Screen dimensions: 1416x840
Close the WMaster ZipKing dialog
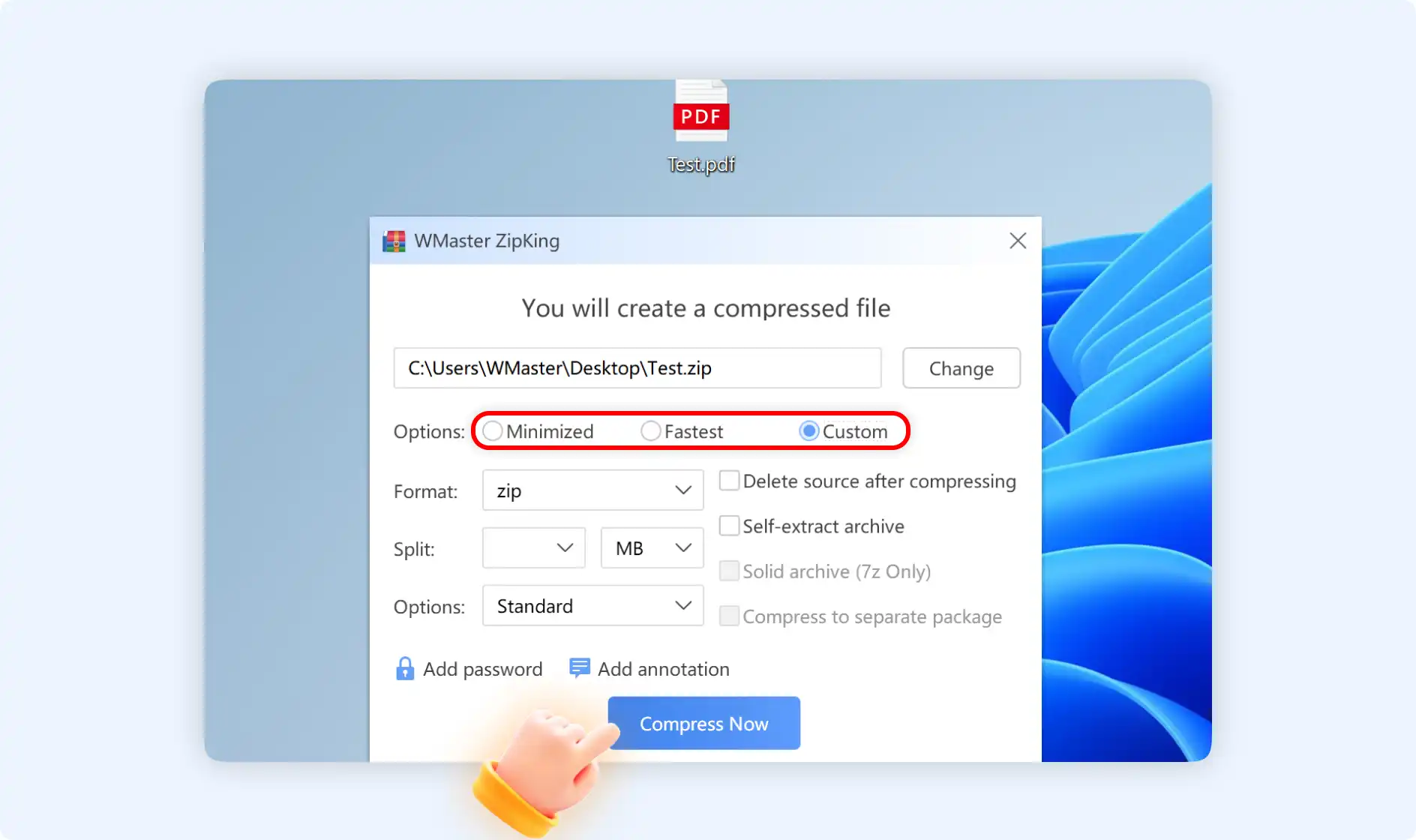1018,241
